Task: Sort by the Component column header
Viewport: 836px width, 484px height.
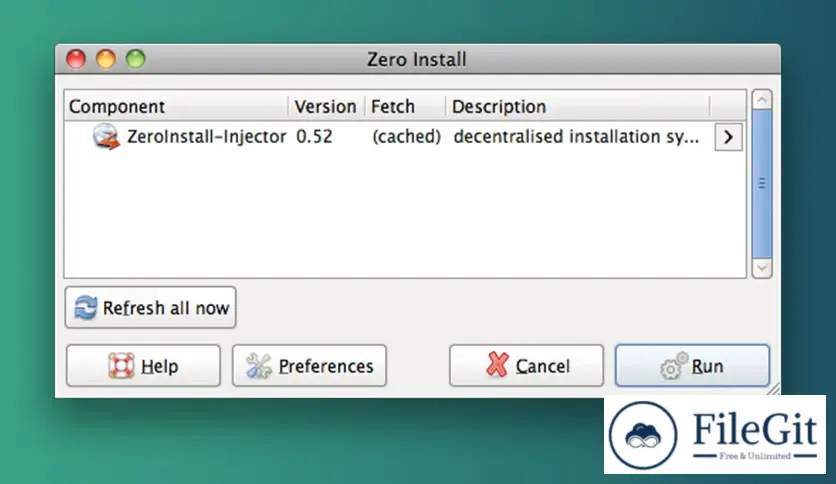Action: (176, 106)
